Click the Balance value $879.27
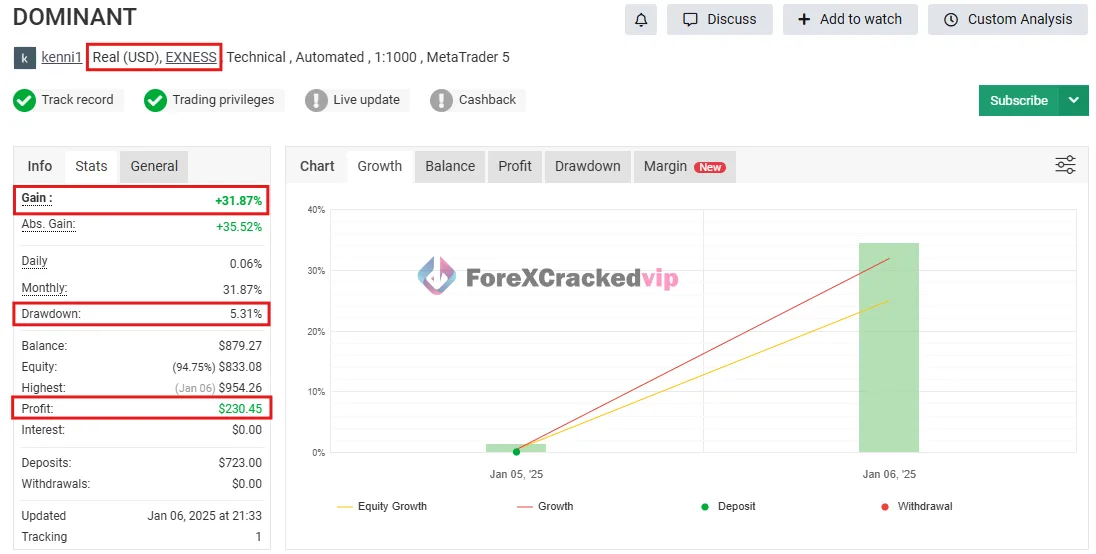Screen dimensions: 1096x554 point(240,346)
